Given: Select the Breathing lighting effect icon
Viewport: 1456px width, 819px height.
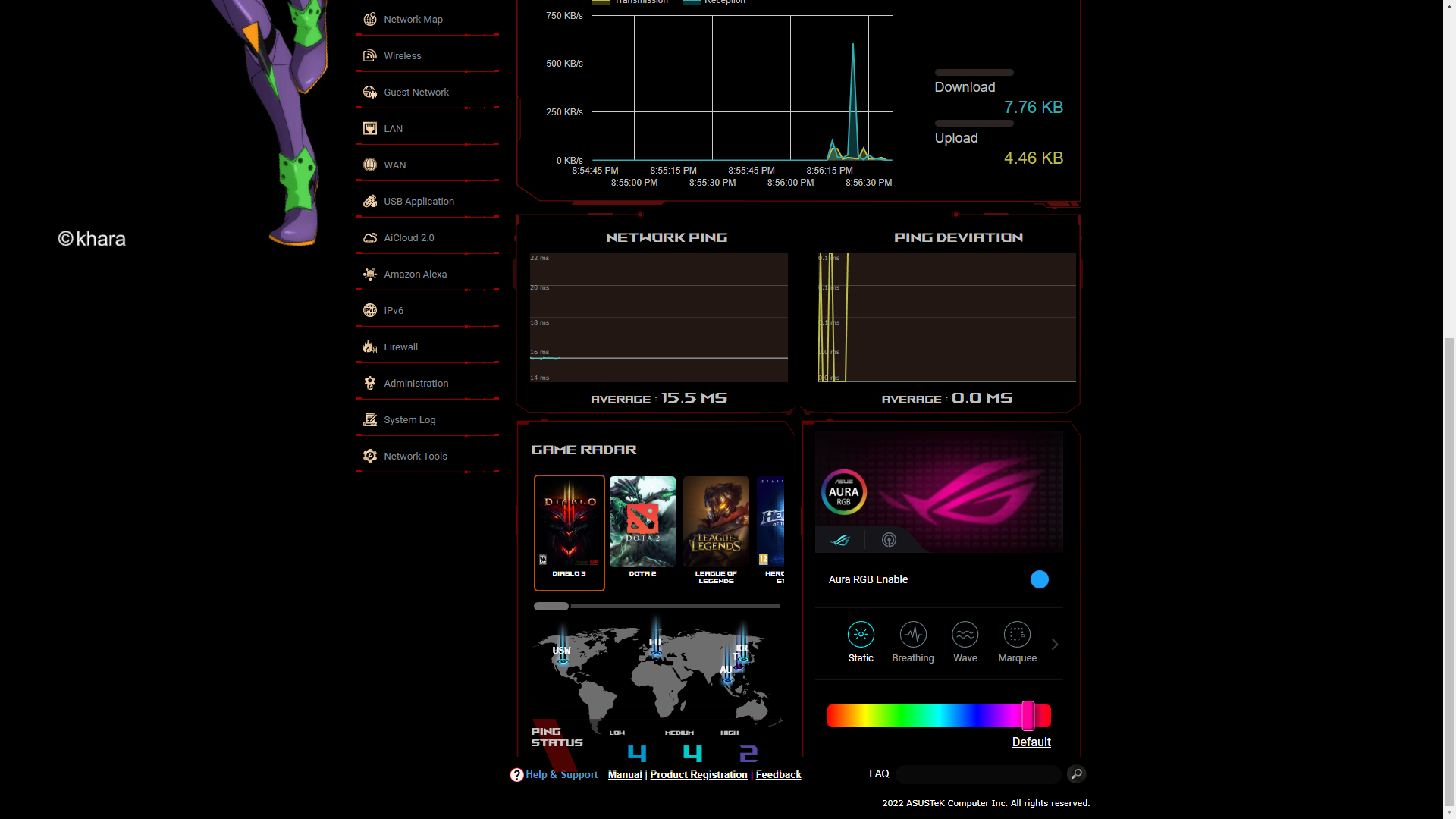Looking at the screenshot, I should [x=913, y=635].
